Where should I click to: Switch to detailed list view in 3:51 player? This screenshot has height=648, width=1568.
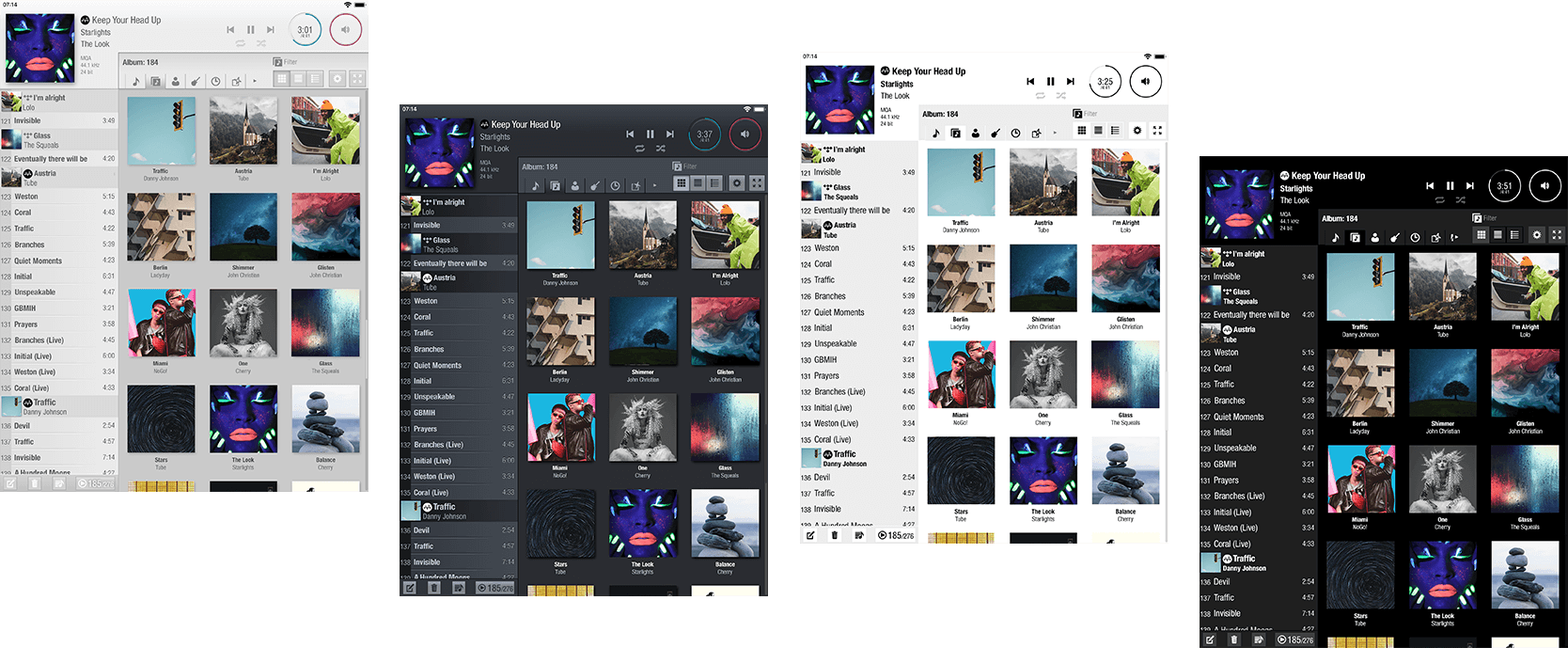coord(1514,235)
